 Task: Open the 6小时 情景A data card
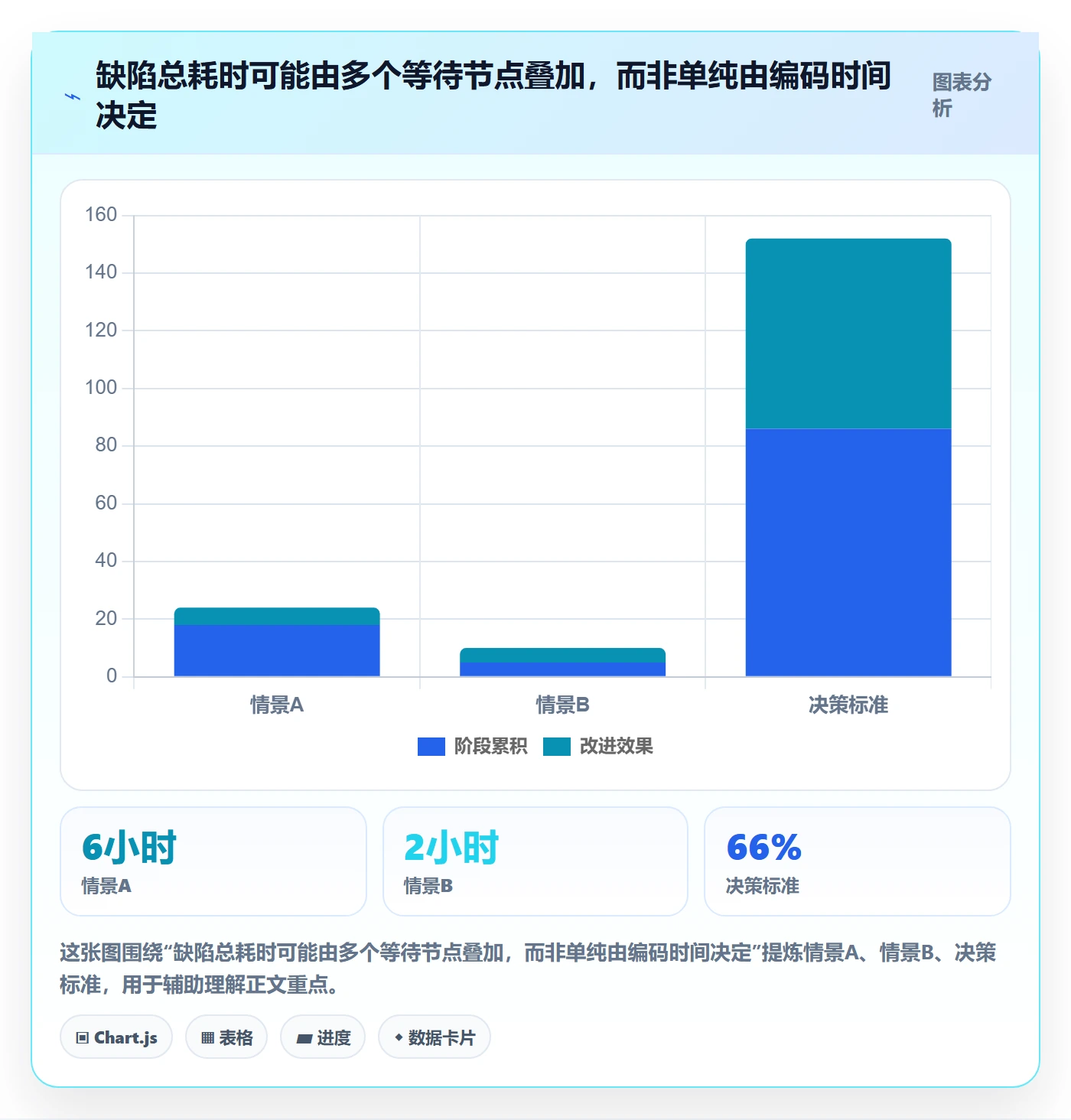[213, 861]
